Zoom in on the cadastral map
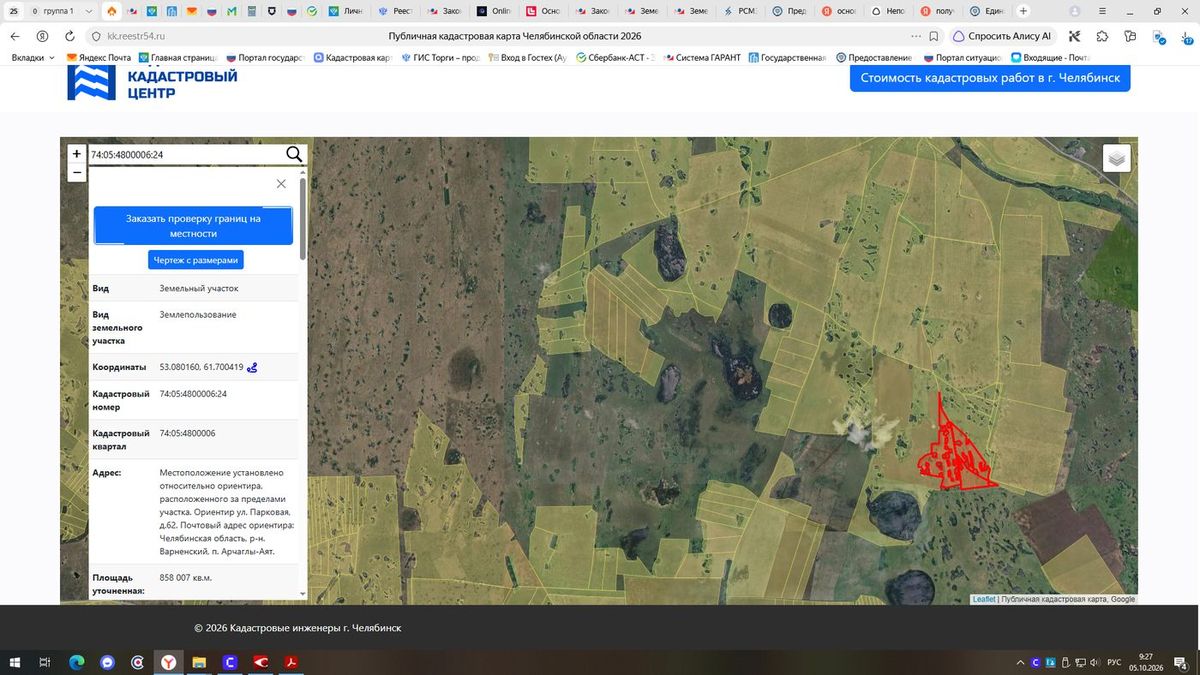1200x675 pixels. [77, 154]
